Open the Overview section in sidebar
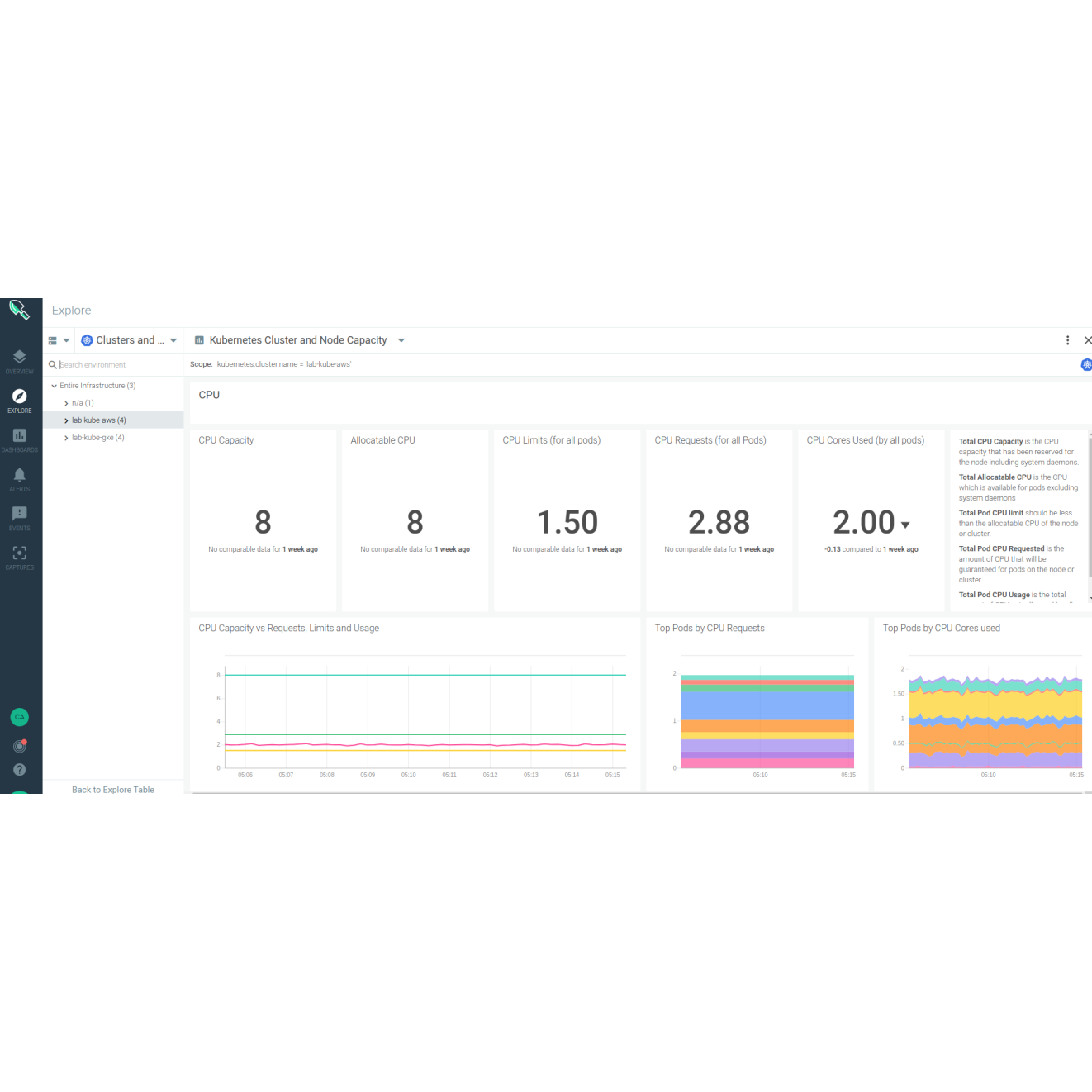The height and width of the screenshot is (1092, 1092). (x=19, y=361)
